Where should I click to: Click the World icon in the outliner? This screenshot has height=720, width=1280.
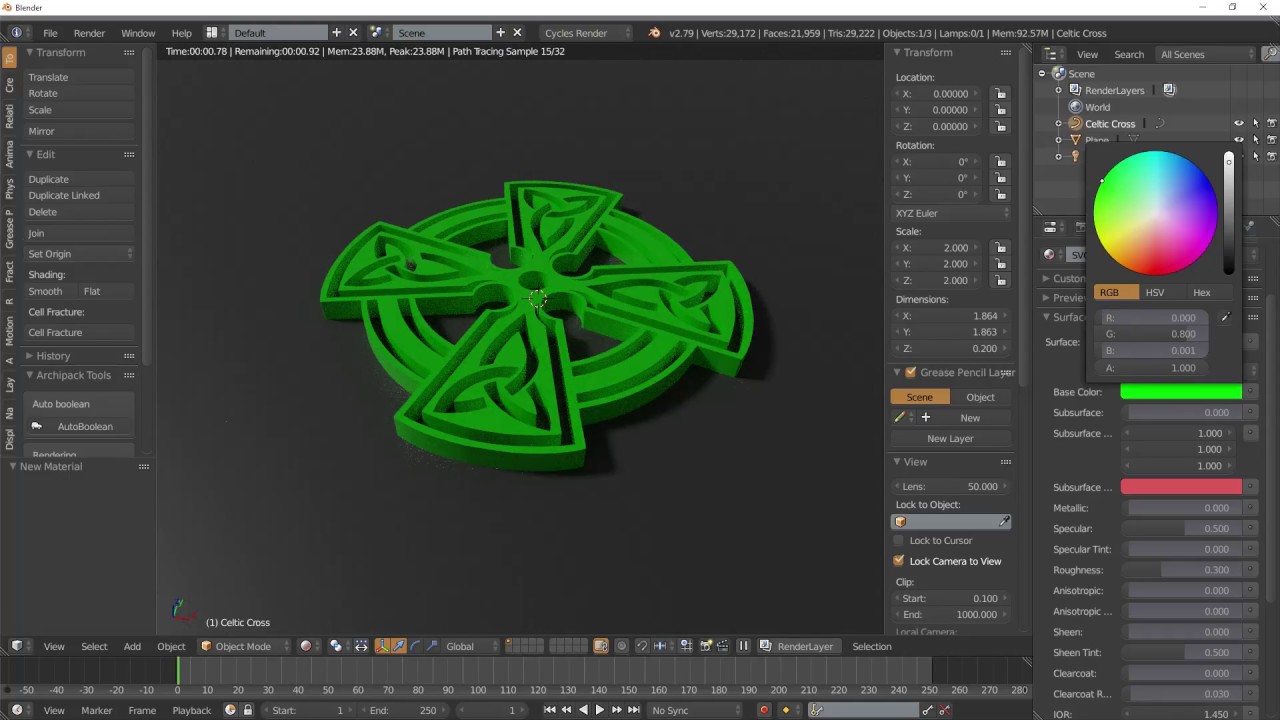click(x=1075, y=107)
